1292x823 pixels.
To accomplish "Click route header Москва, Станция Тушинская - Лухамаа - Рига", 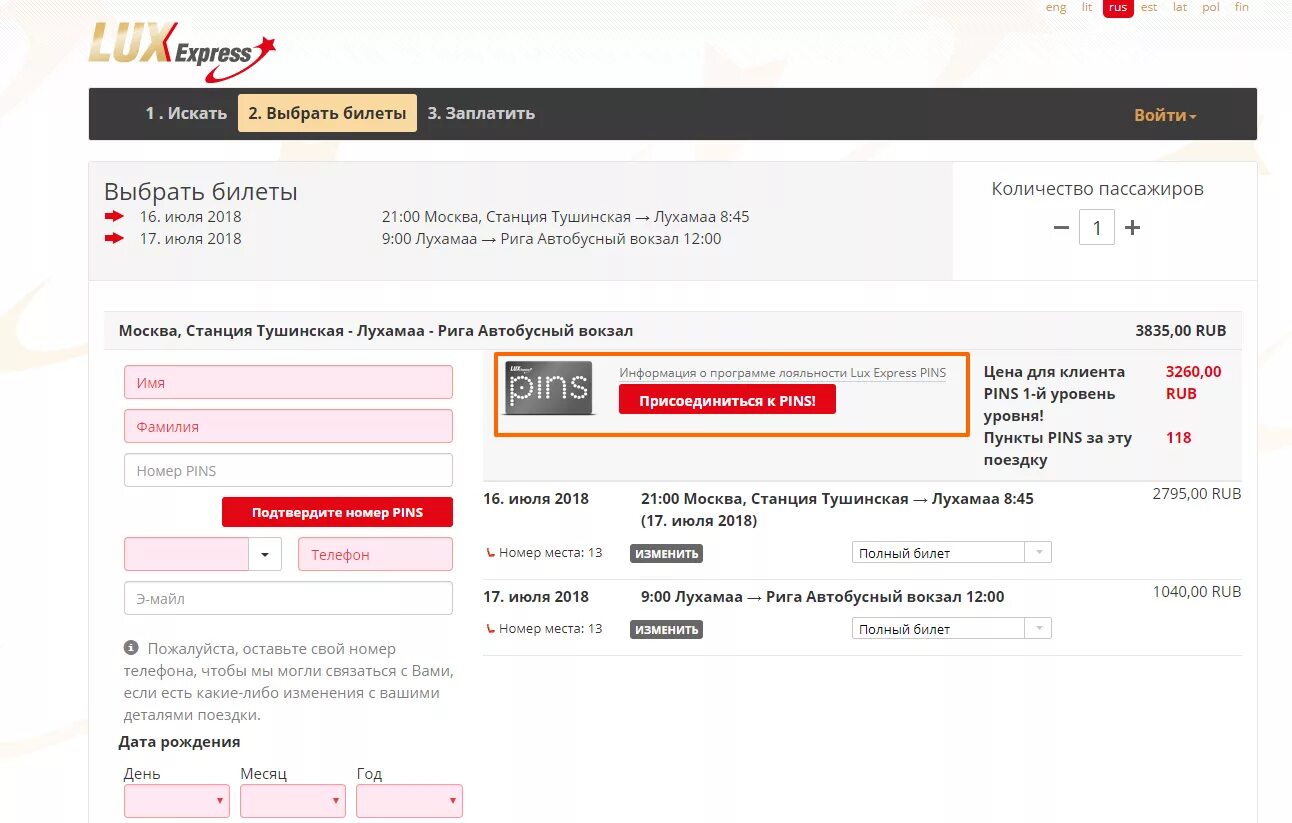I will point(376,331).
